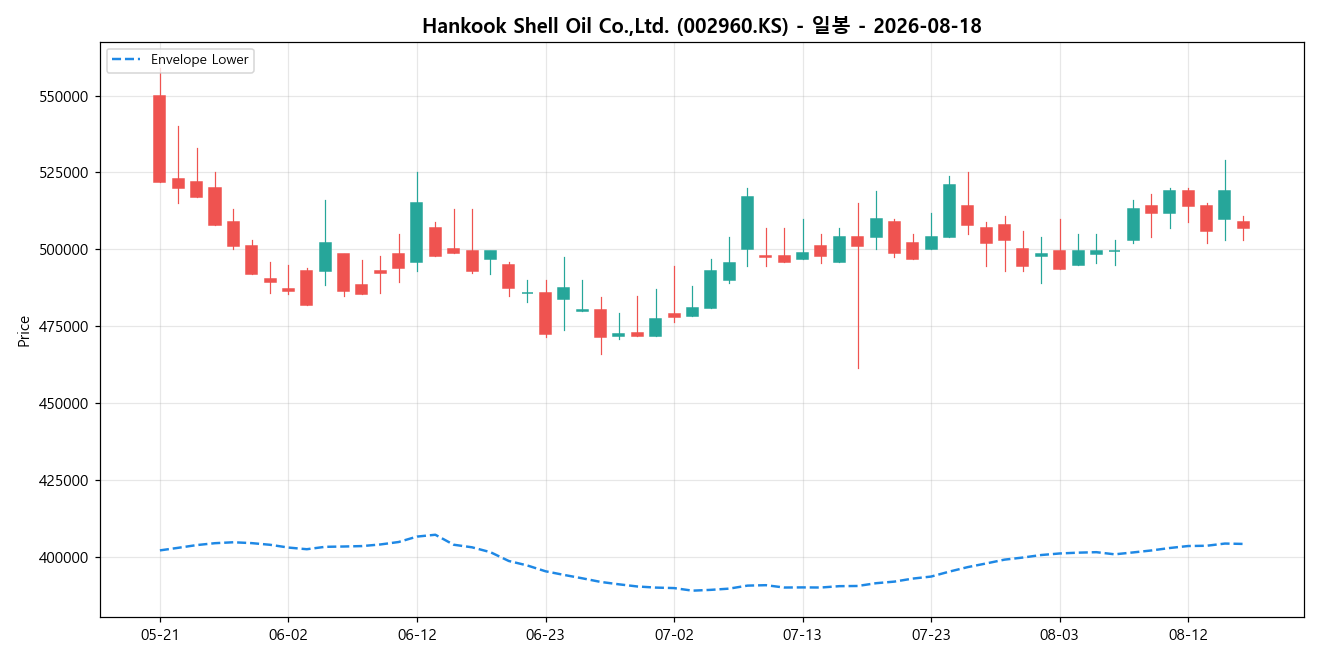Click the 06-02 date axis label
Viewport: 1320px width, 660px height.
tap(288, 635)
